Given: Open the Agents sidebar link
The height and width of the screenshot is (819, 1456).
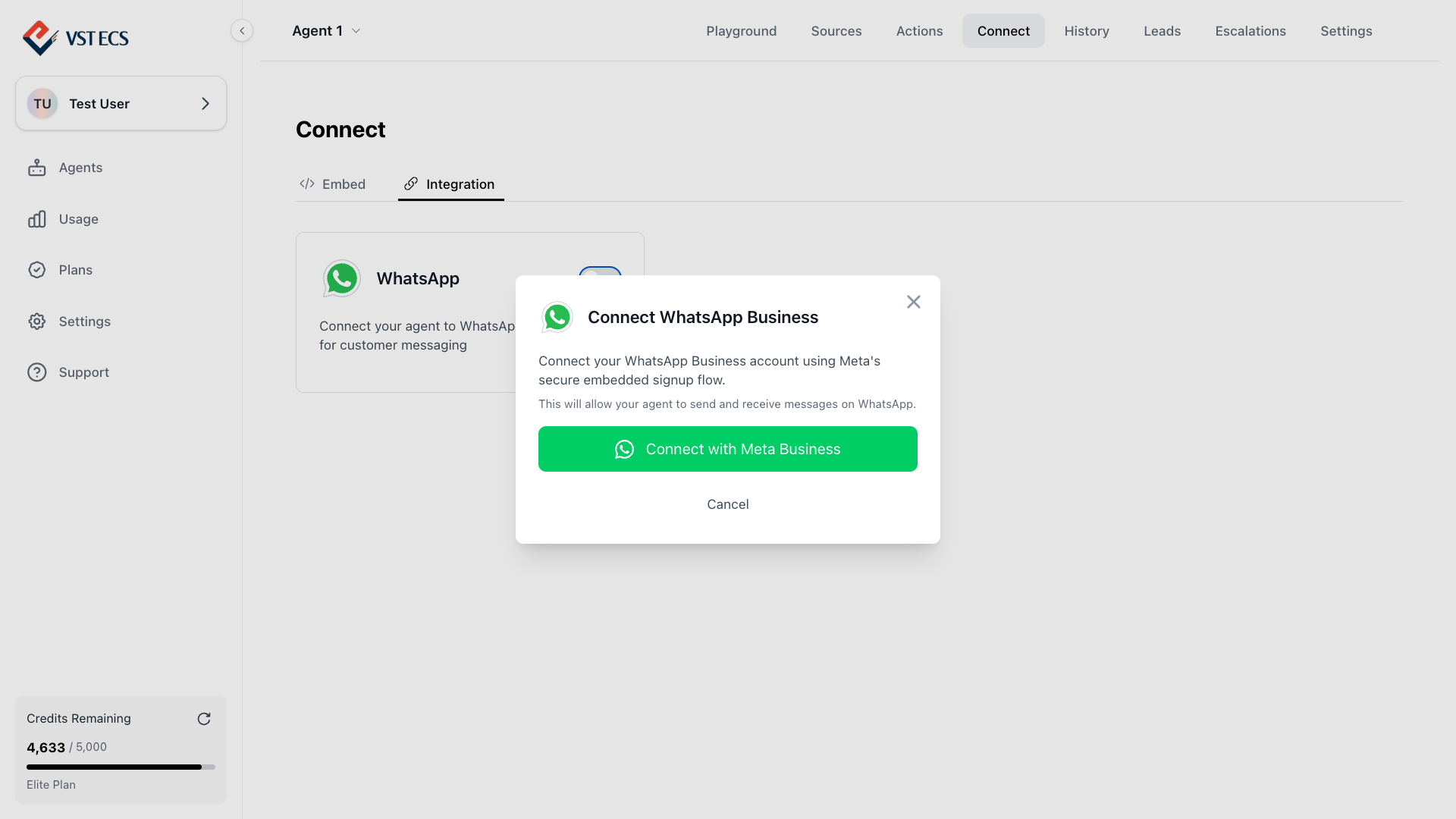Looking at the screenshot, I should tap(80, 168).
